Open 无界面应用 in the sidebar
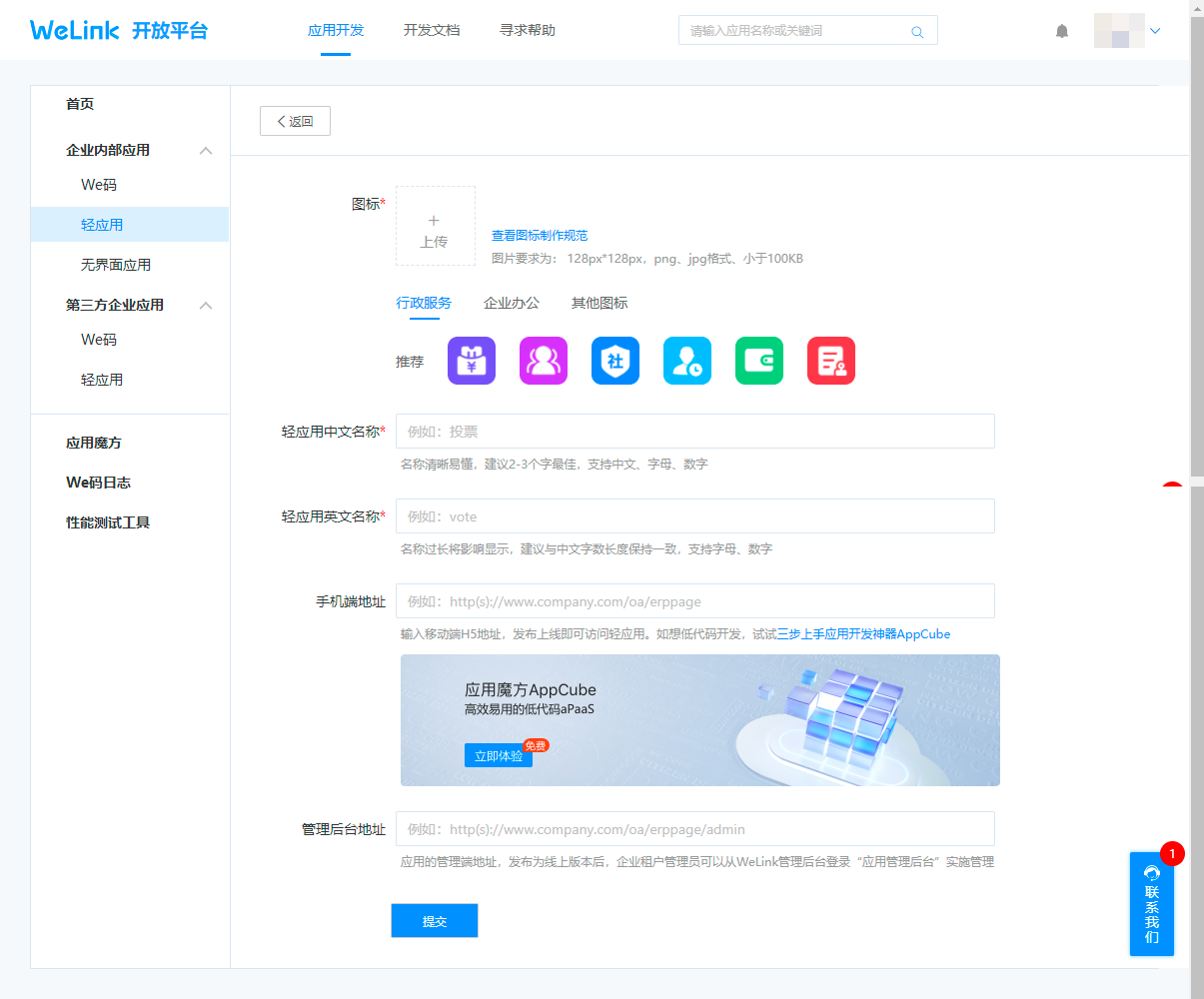1204x999 pixels. click(x=116, y=265)
